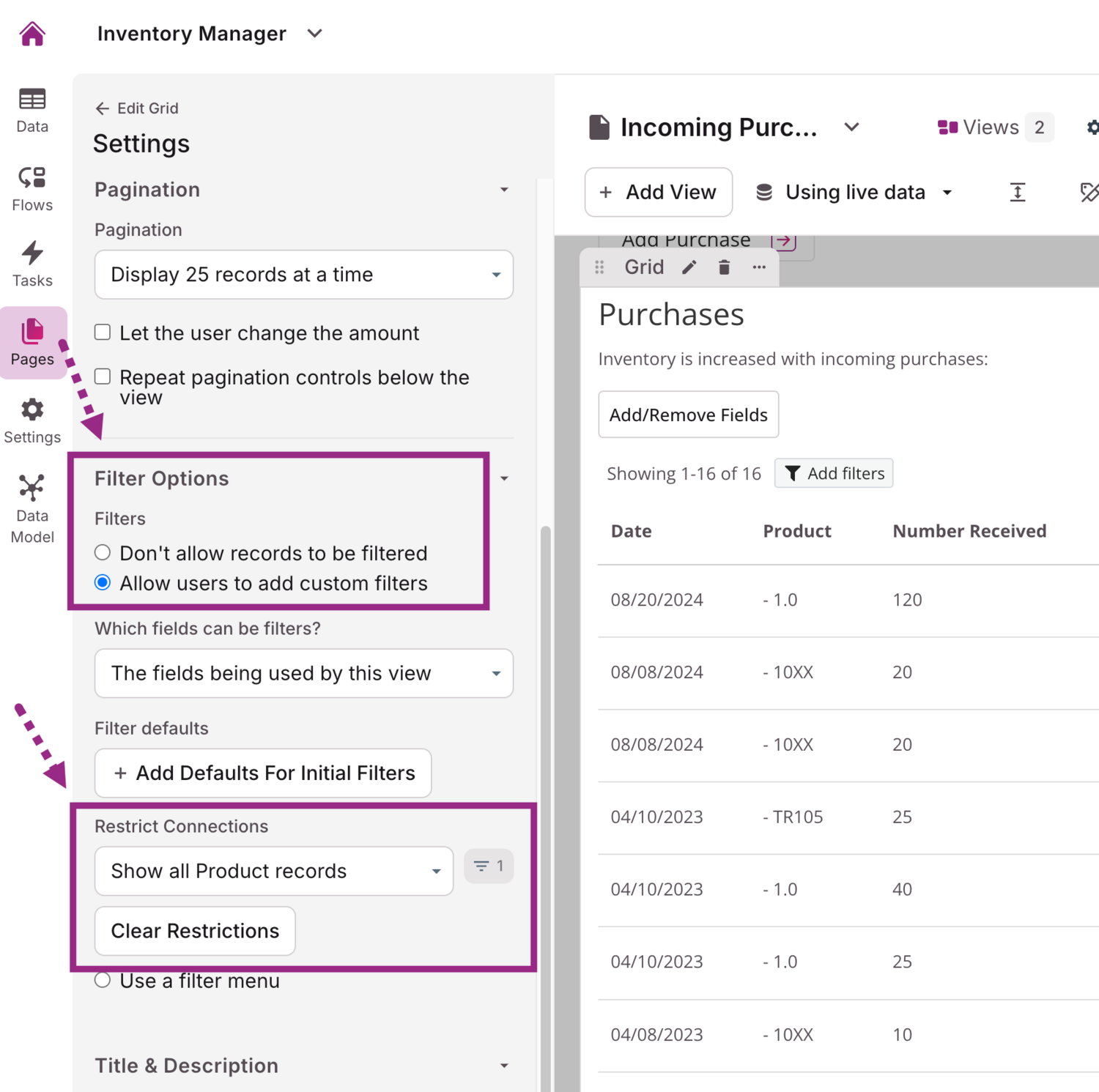Open the Data Model sidebar icon
1099x1092 pixels.
(x=32, y=508)
